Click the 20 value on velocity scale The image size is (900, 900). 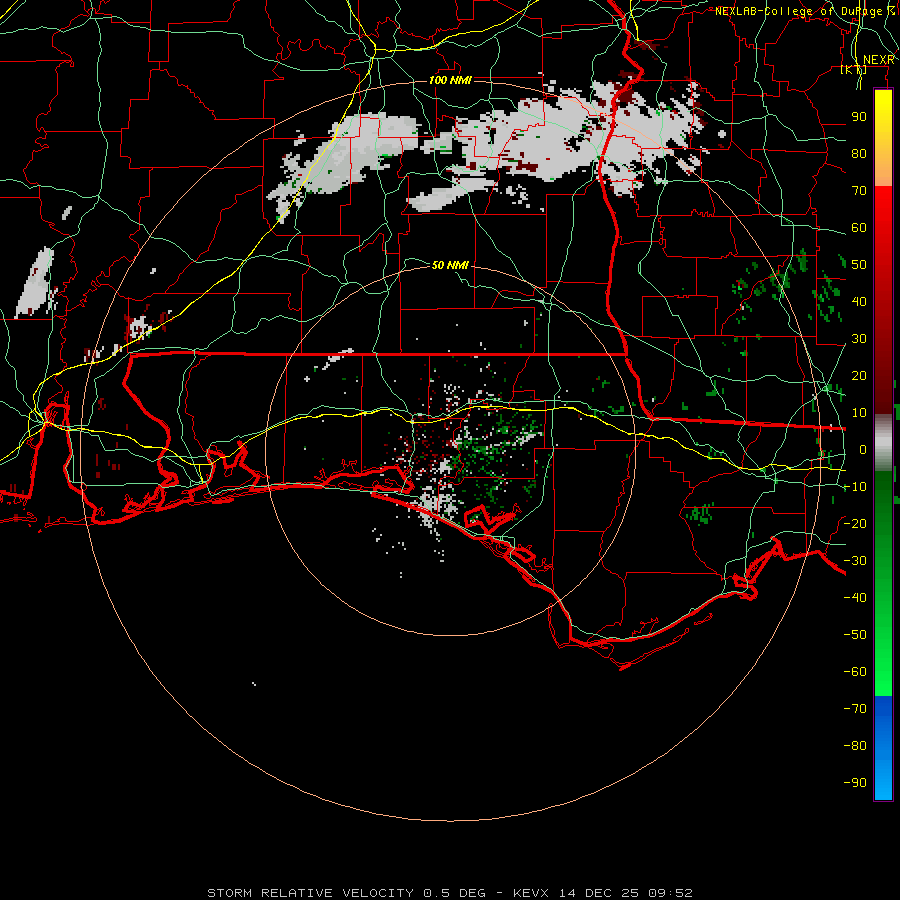[x=859, y=376]
